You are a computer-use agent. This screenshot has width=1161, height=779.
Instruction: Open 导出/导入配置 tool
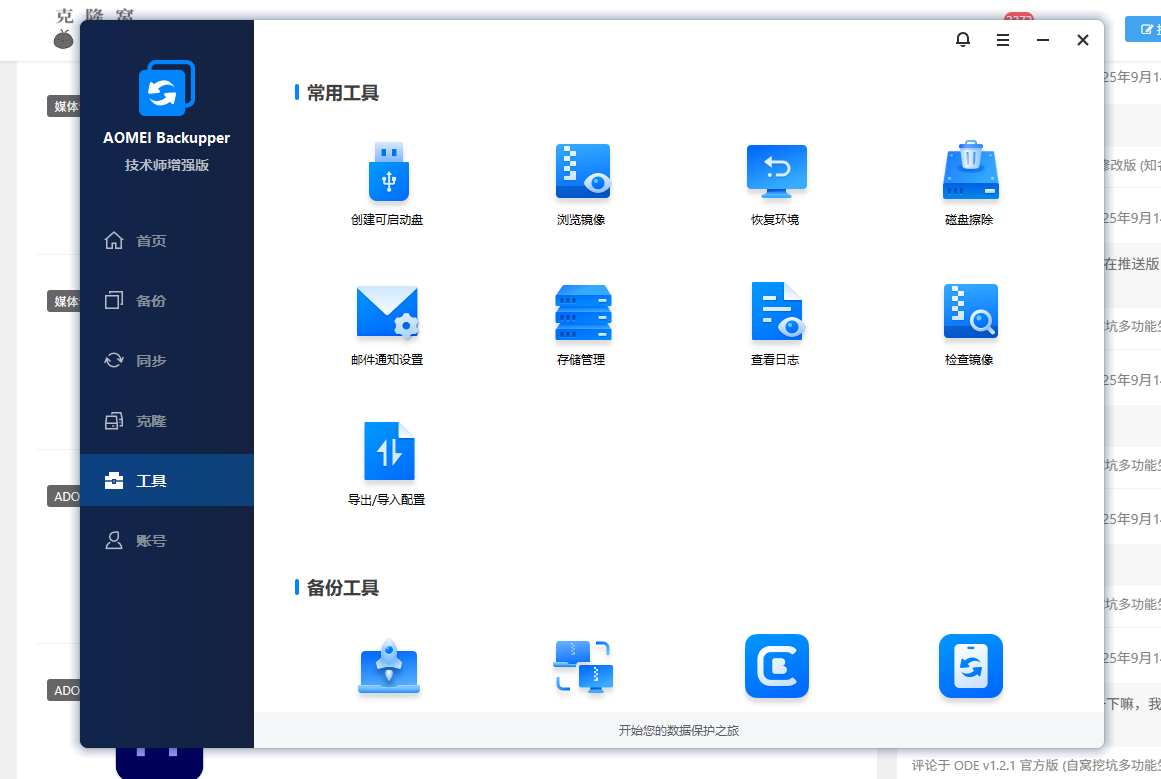pyautogui.click(x=388, y=453)
